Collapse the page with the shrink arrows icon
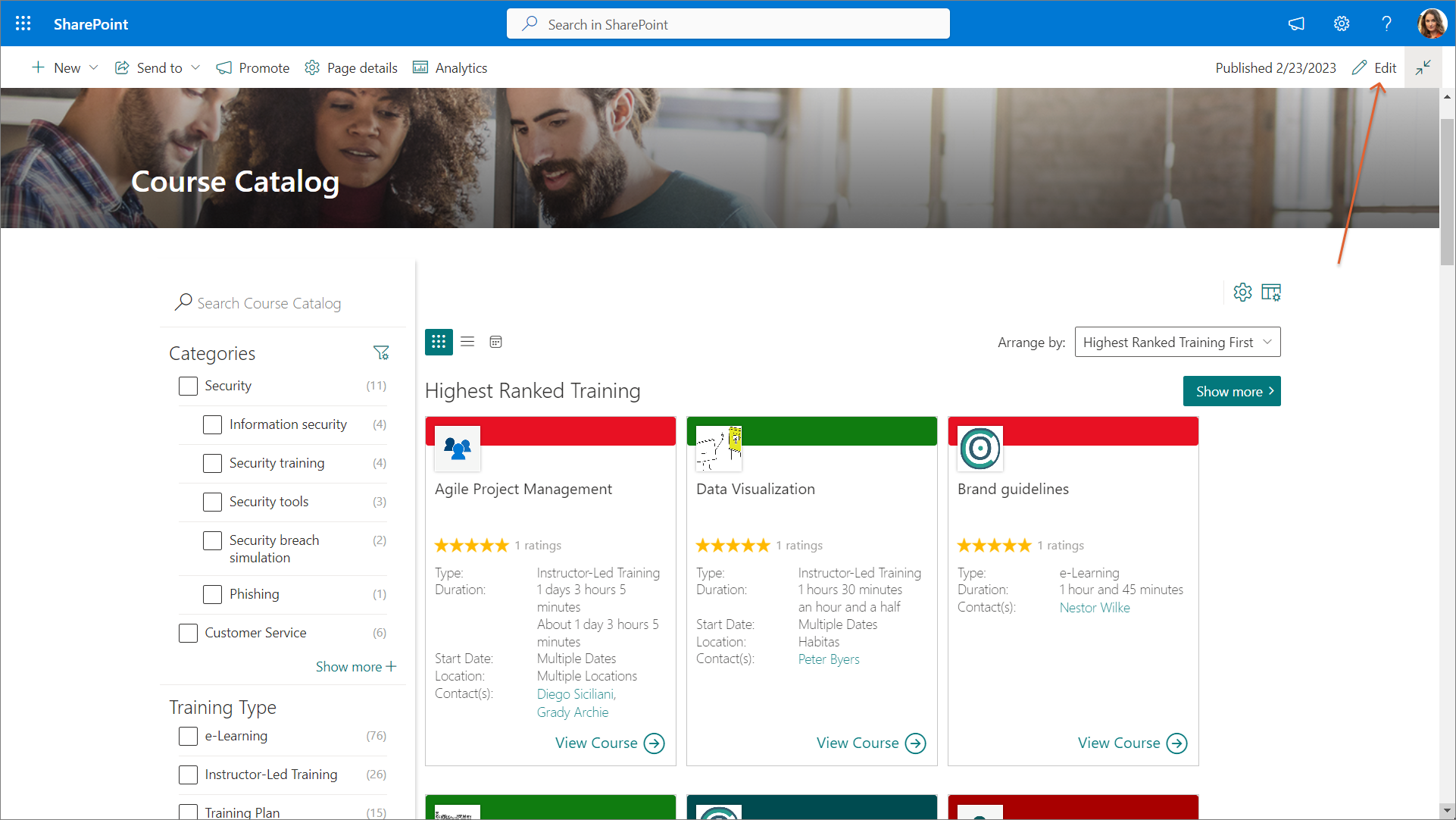Viewport: 1456px width, 820px height. click(x=1423, y=67)
